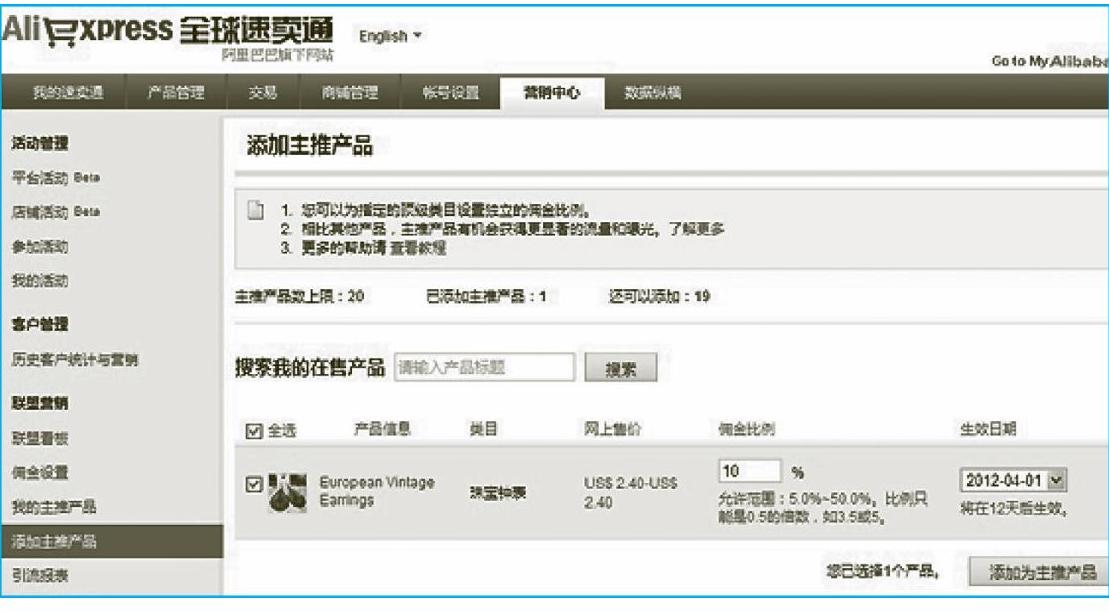
Task: Open the European Vintage Earrings product title
Action: point(377,491)
